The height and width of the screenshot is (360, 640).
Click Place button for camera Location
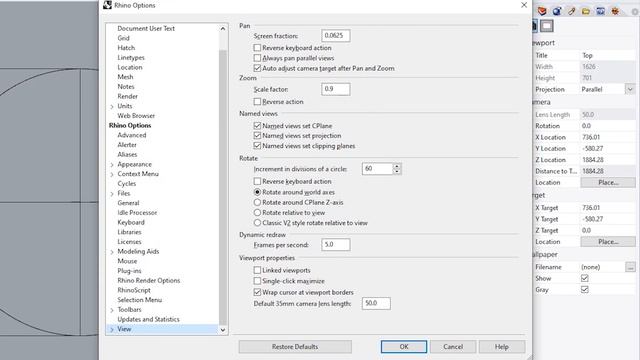608,182
